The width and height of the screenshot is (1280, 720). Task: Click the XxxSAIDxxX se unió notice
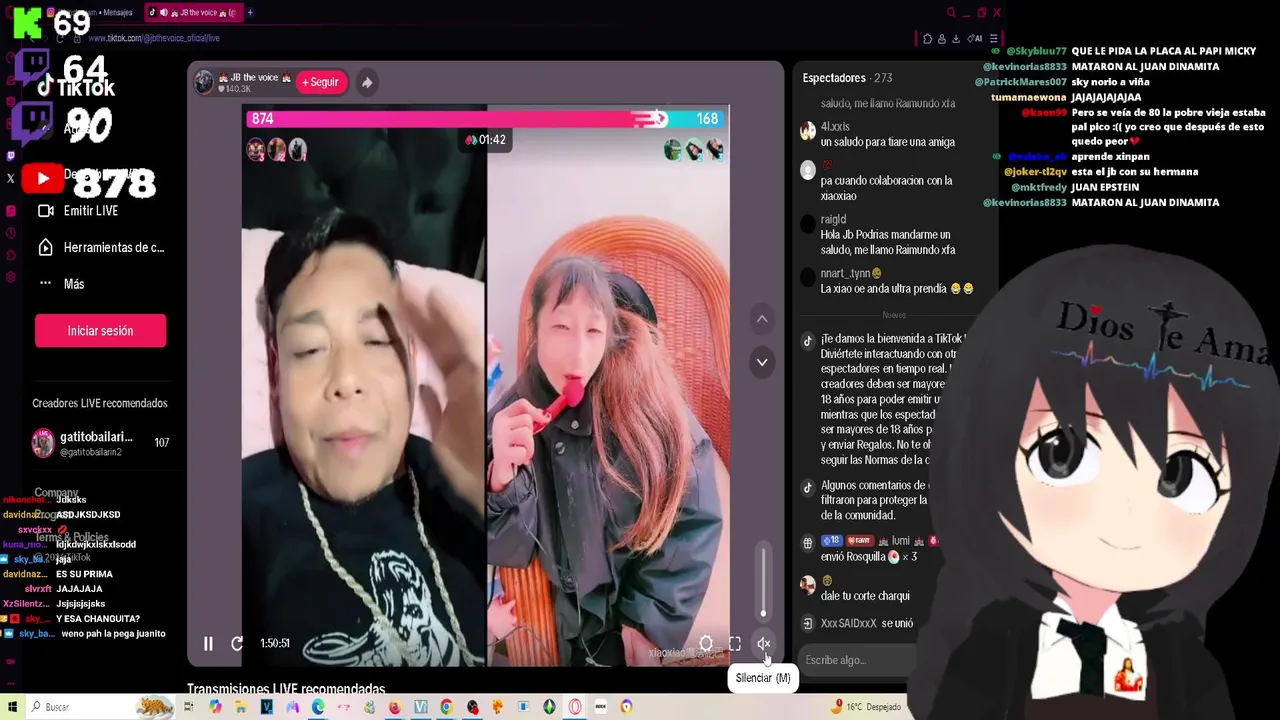point(866,623)
